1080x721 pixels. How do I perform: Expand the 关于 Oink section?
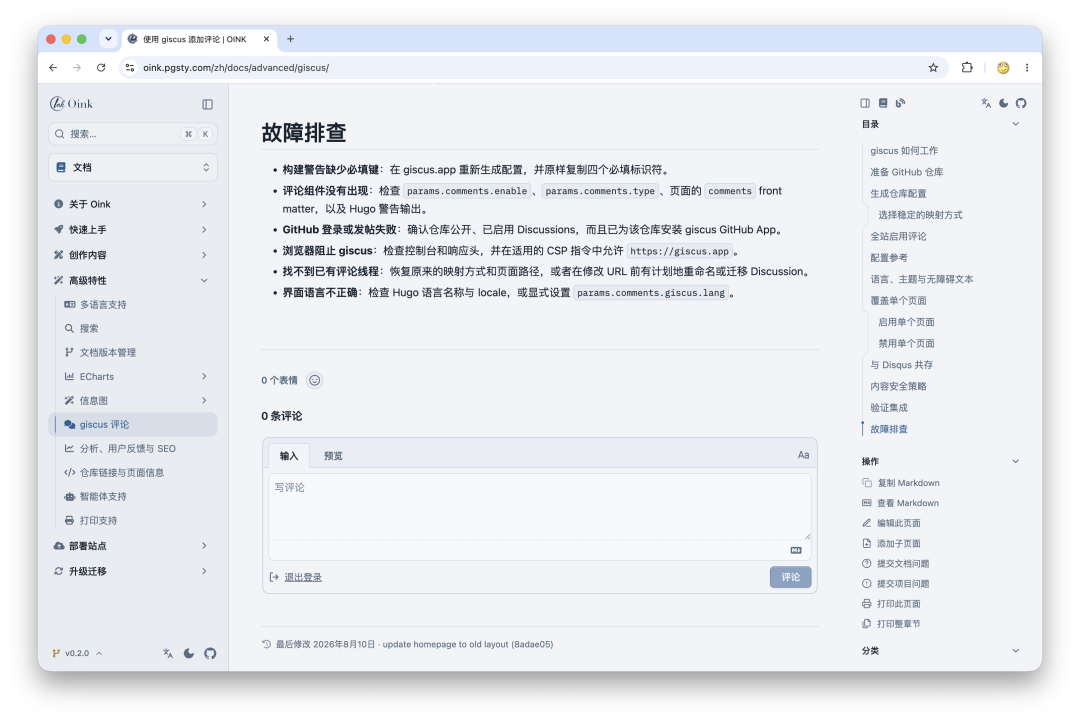pos(204,204)
